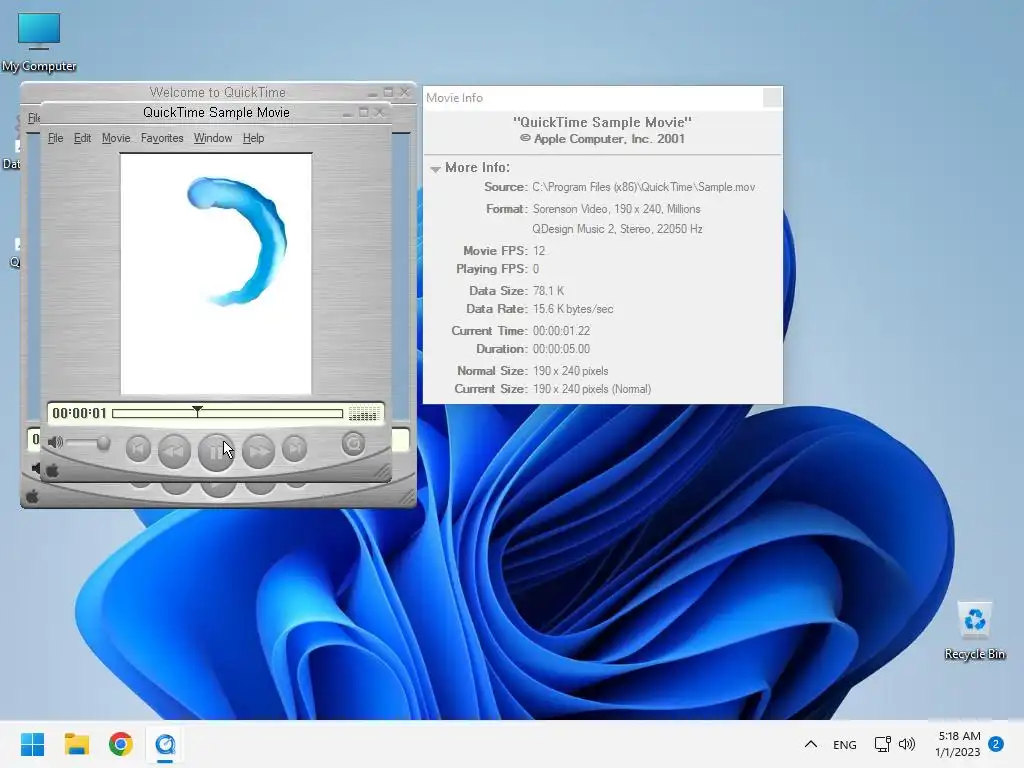The height and width of the screenshot is (768, 1024).
Task: Maximize the QuickTime Sample Movie window
Action: 364,112
